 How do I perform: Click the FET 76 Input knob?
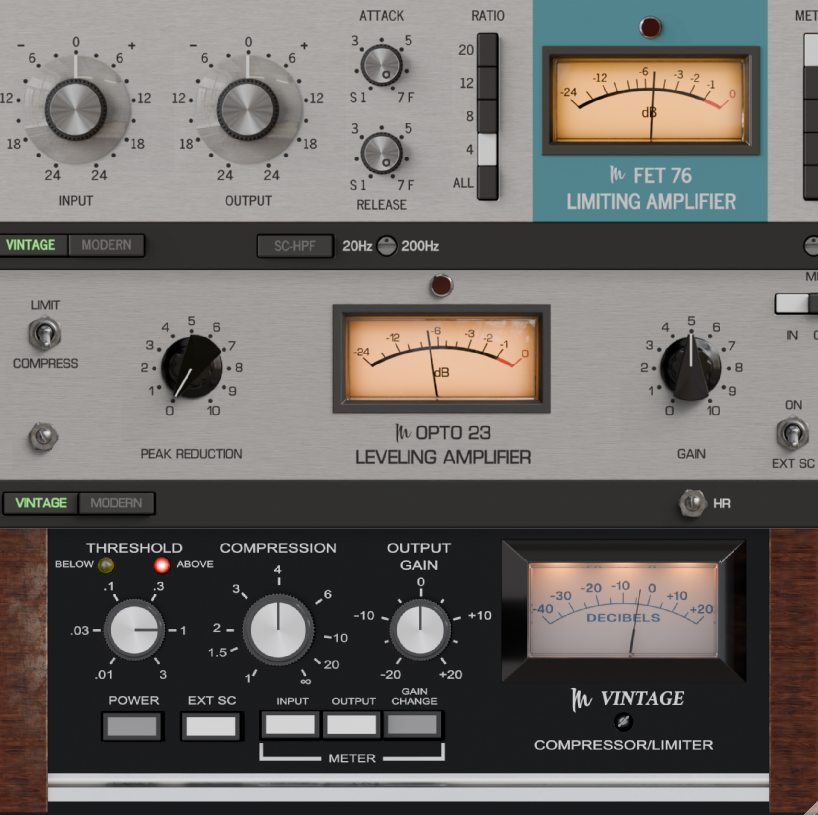click(x=76, y=110)
